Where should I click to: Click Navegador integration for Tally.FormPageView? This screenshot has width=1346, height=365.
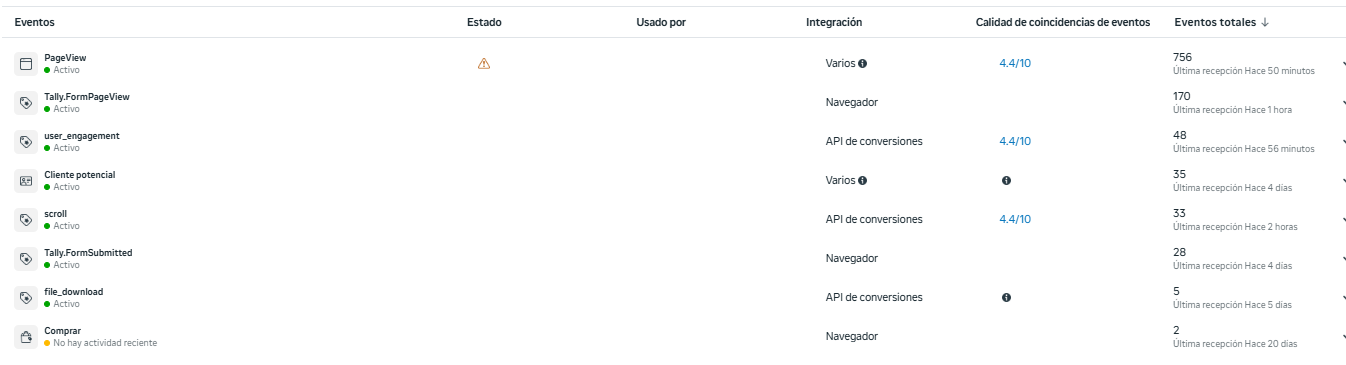pyautogui.click(x=852, y=102)
